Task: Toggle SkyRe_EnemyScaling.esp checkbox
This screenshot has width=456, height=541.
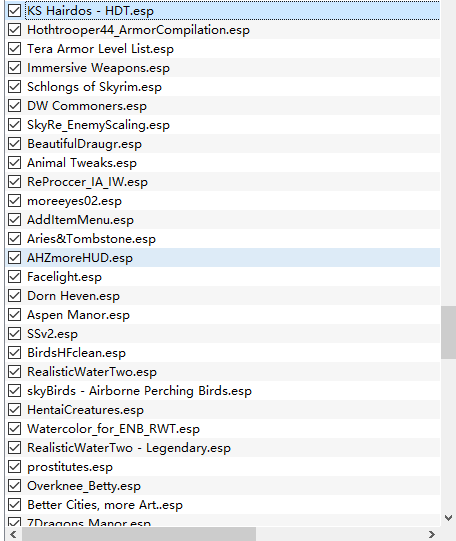Action: click(14, 125)
